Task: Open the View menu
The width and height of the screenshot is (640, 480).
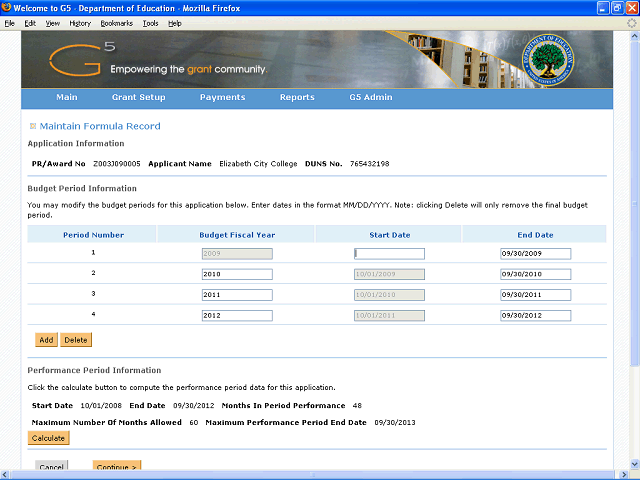Action: (x=53, y=23)
